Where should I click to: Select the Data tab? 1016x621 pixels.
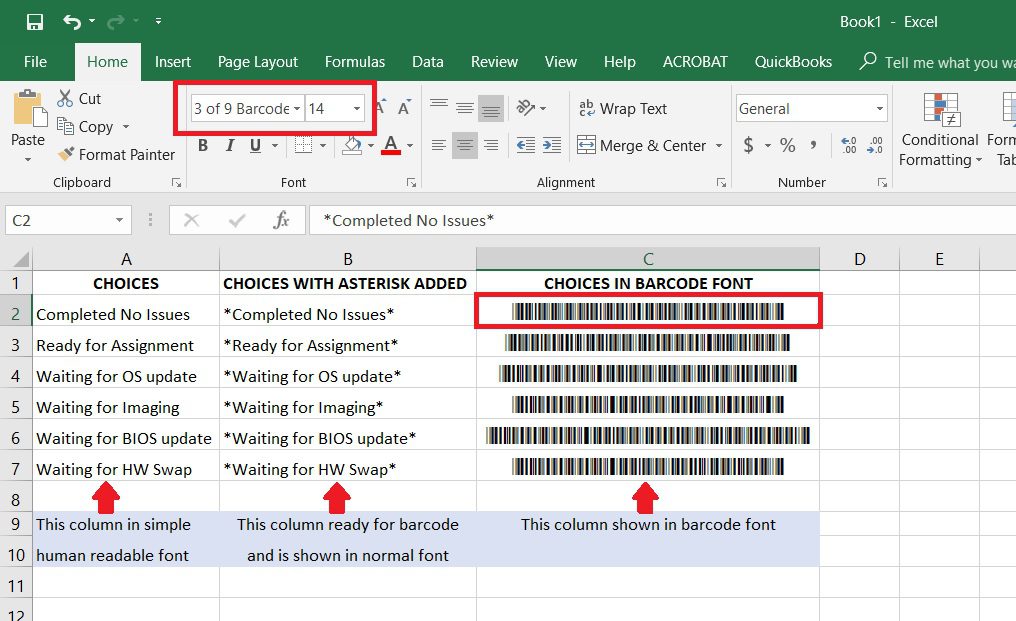pyautogui.click(x=428, y=62)
